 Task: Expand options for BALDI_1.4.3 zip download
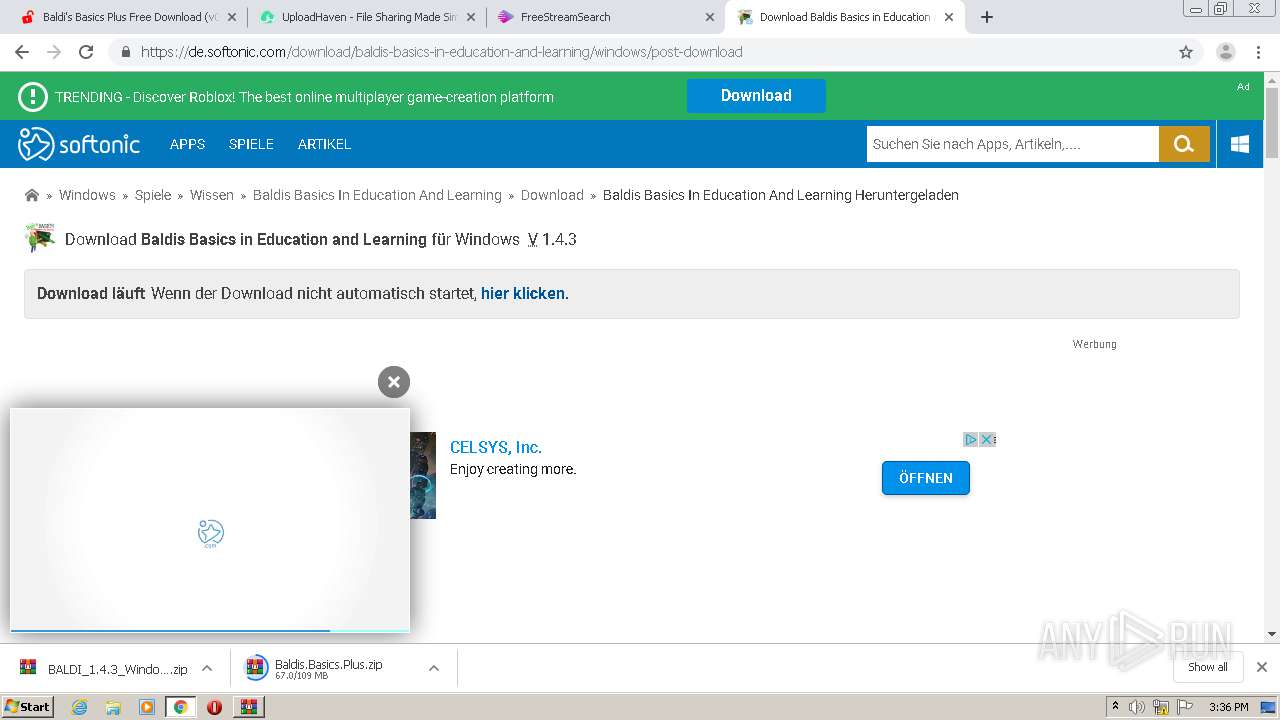point(207,668)
